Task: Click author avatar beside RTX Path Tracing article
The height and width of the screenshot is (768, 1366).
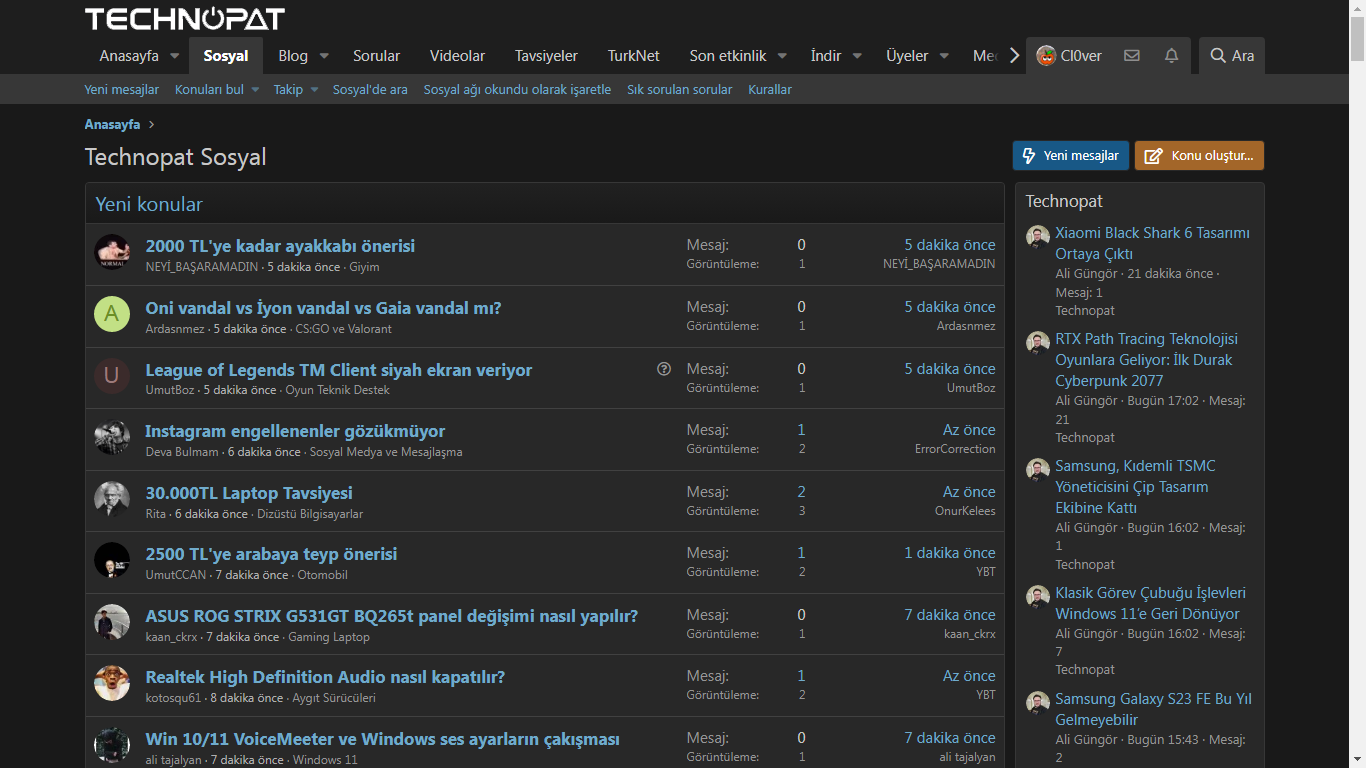Action: point(1037,343)
